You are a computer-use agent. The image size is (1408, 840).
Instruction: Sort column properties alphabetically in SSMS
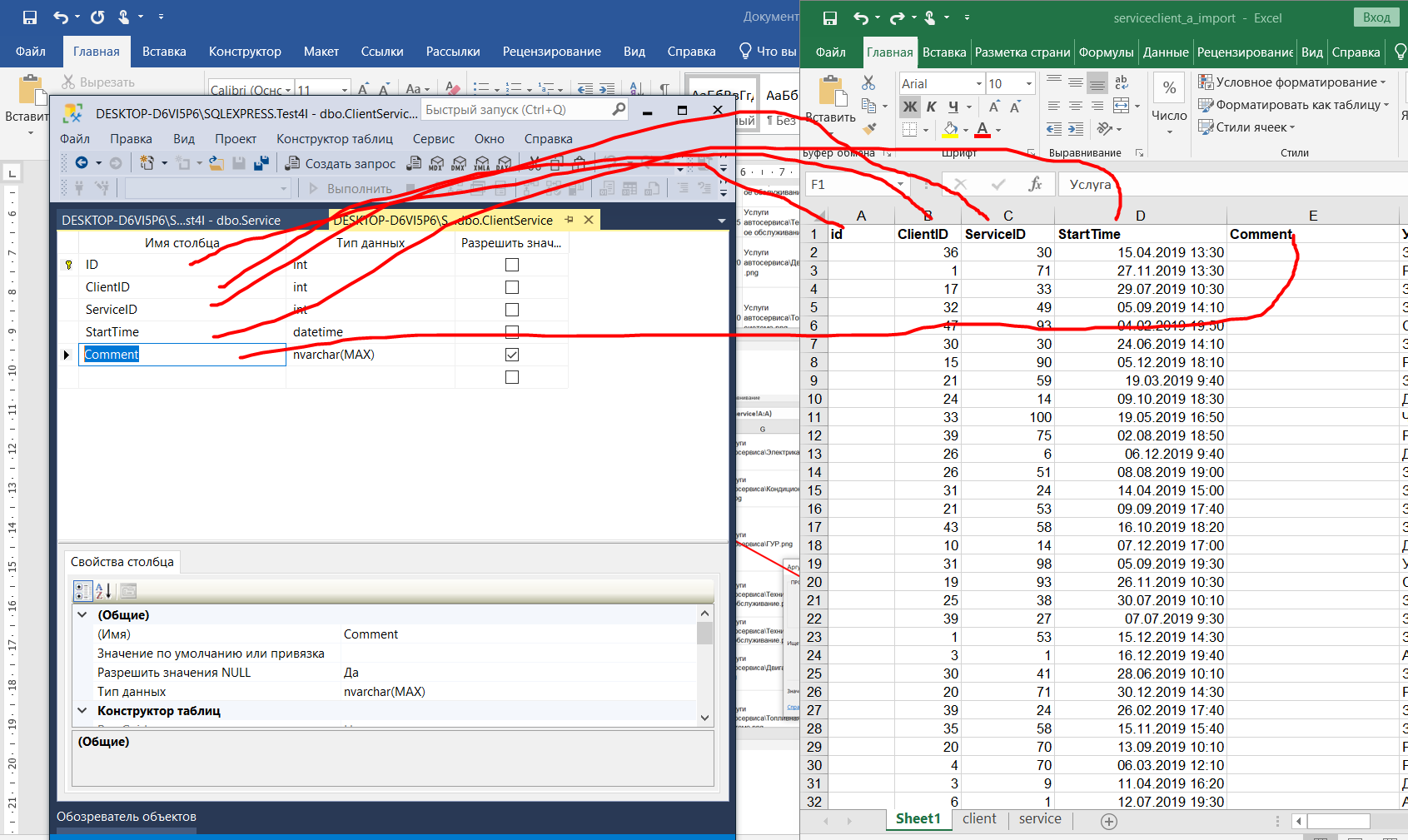103,591
